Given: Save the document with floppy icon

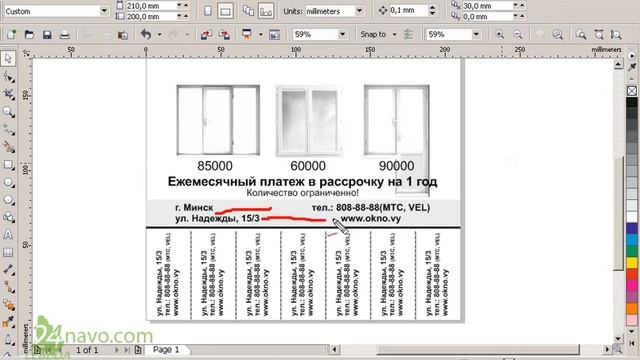Looking at the screenshot, I should pos(47,35).
